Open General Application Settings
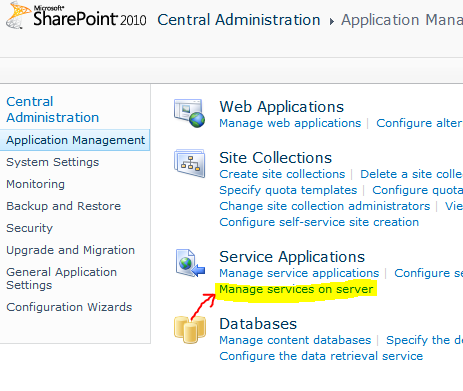Image resolution: width=463 pixels, height=391 pixels. tap(61, 278)
